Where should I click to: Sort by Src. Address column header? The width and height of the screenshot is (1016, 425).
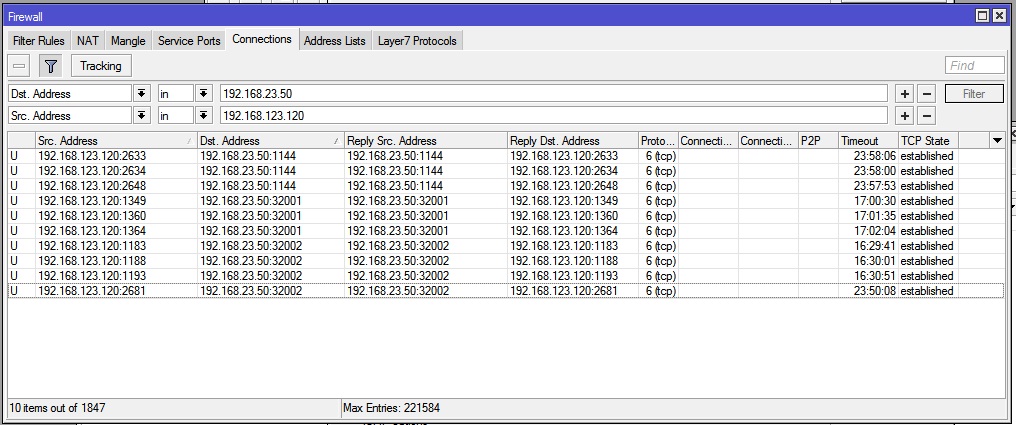point(116,141)
